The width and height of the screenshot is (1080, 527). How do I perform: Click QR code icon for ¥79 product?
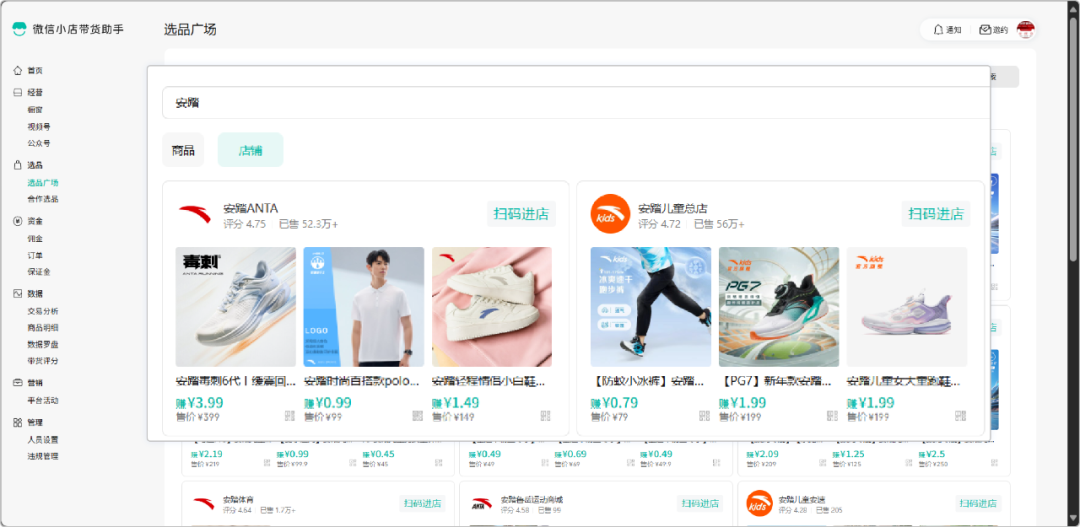pos(704,416)
